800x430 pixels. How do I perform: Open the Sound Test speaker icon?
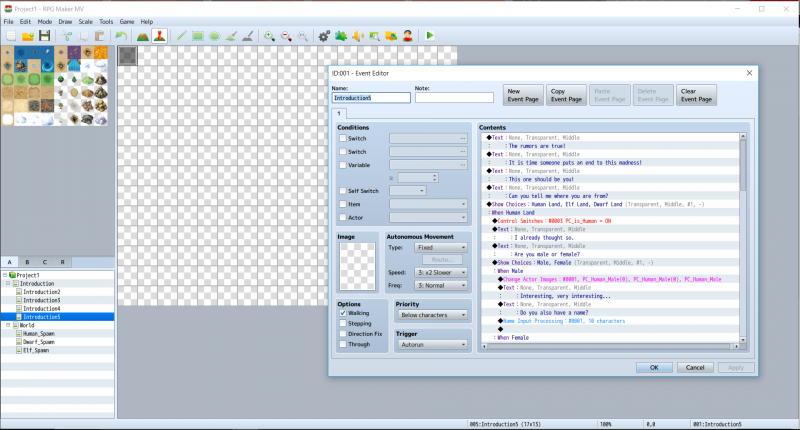click(358, 36)
